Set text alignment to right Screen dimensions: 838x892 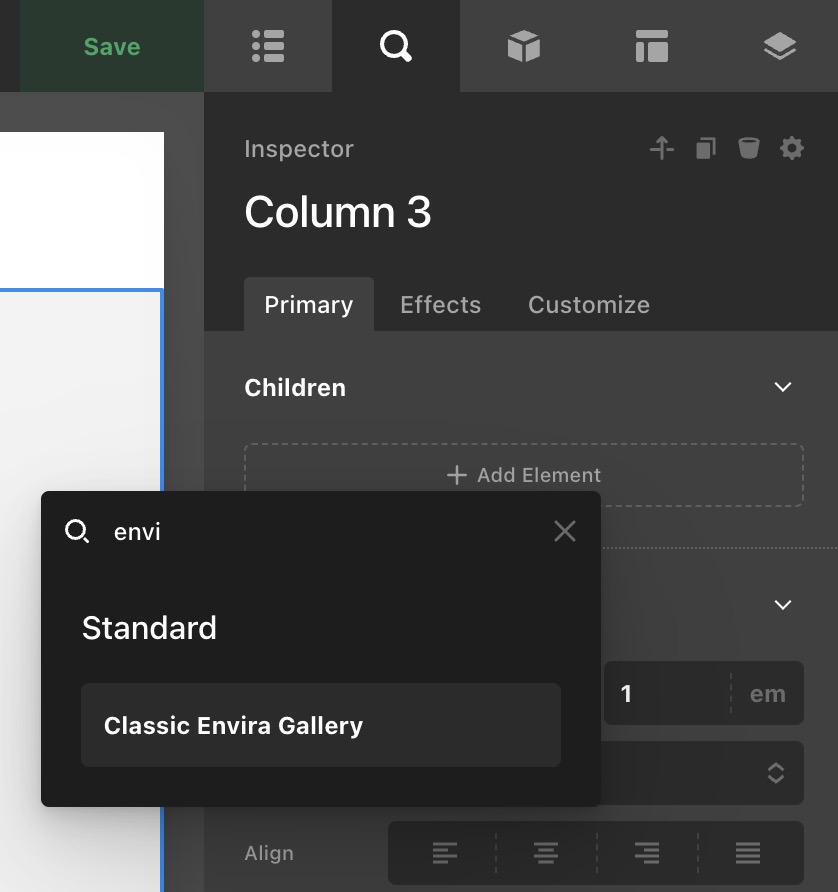pyautogui.click(x=647, y=853)
